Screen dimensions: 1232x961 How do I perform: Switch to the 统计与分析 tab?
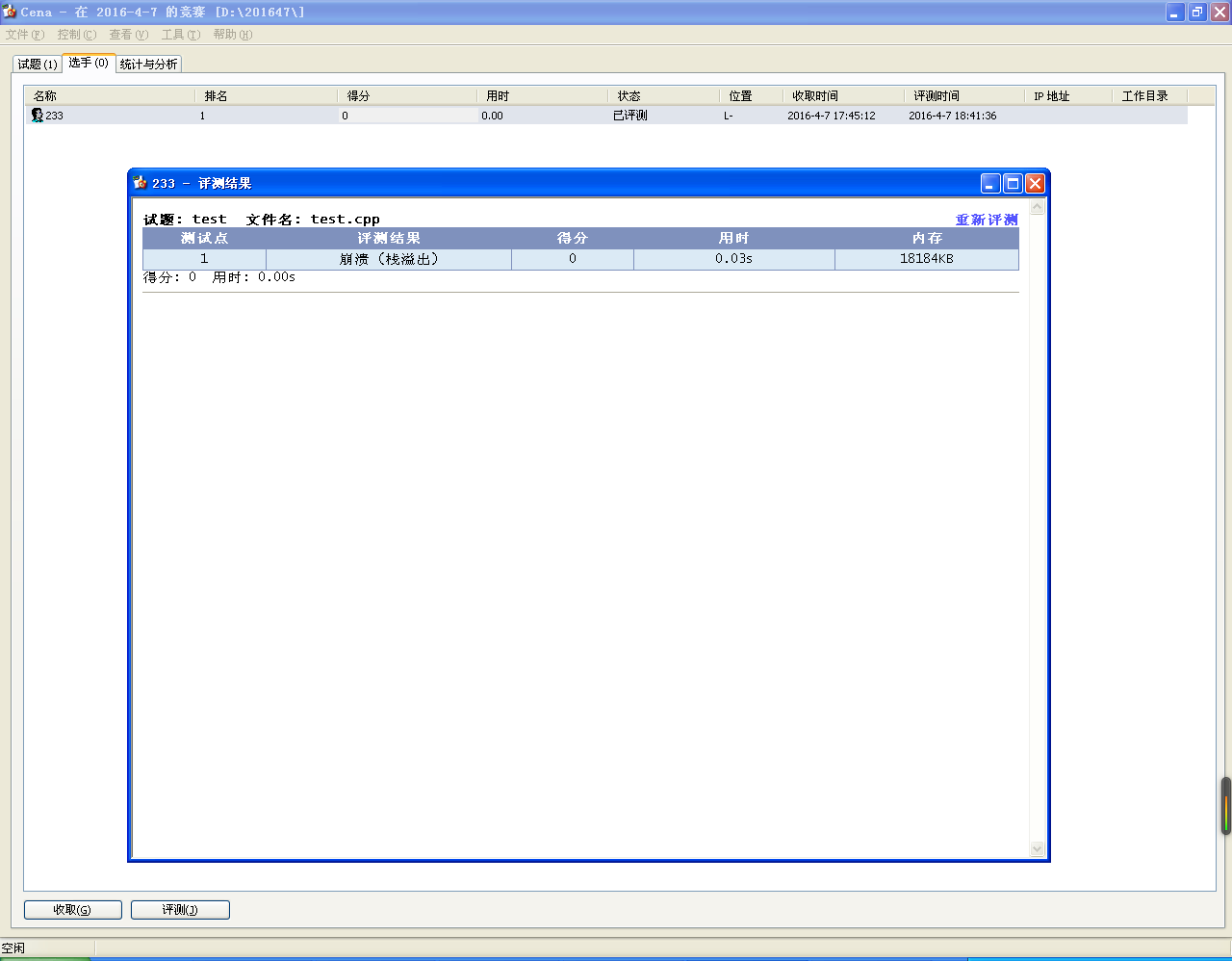click(148, 65)
